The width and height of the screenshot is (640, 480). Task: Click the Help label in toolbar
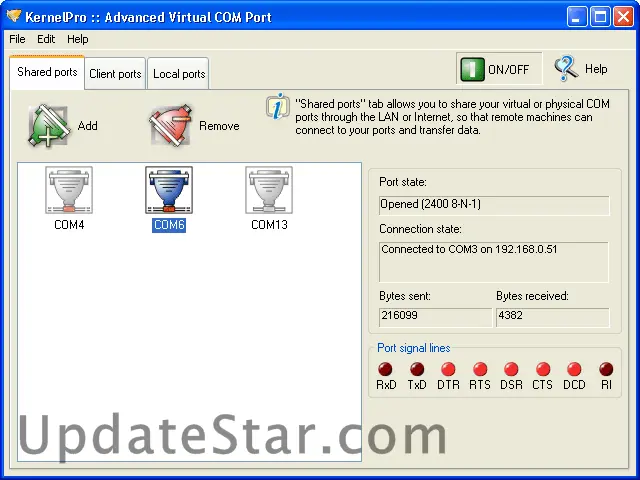(596, 69)
